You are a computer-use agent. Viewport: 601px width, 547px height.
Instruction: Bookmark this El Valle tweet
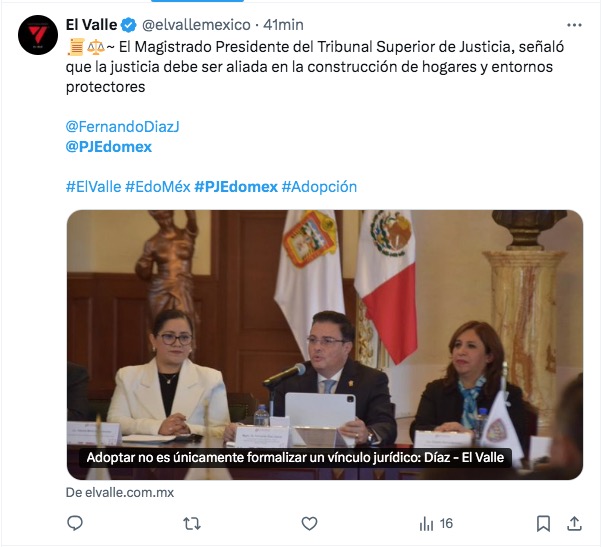click(x=543, y=523)
